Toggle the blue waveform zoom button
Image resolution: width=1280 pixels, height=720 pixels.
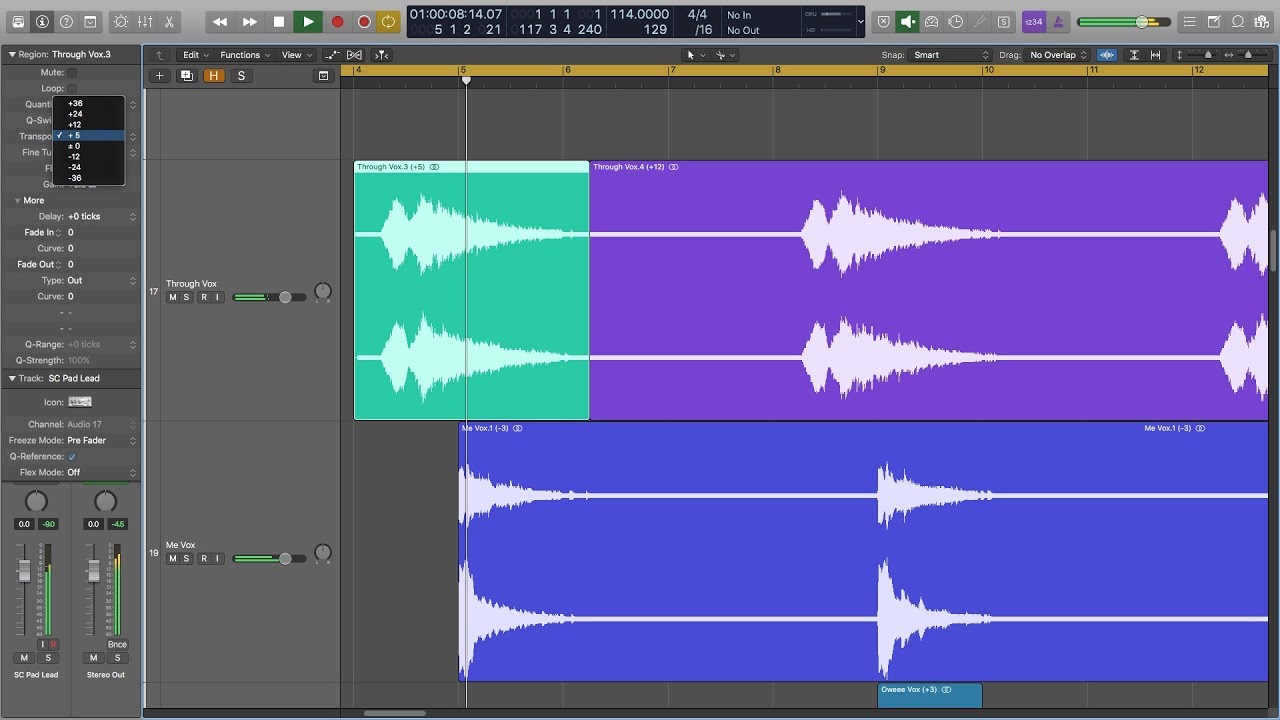(1107, 55)
